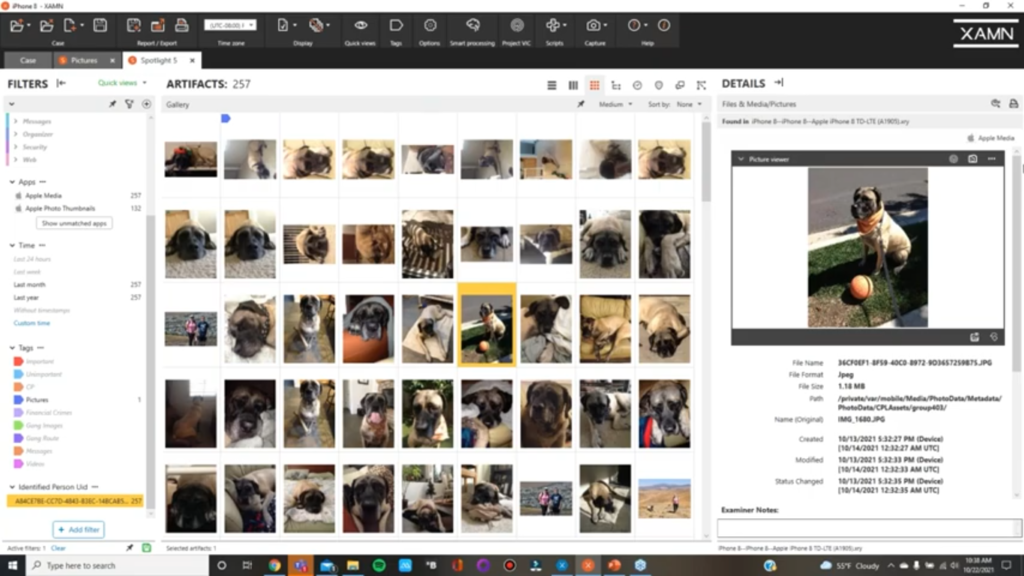Screen dimensions: 1024x576
Task: Collapse the Apps filter section
Action: (x=12, y=182)
